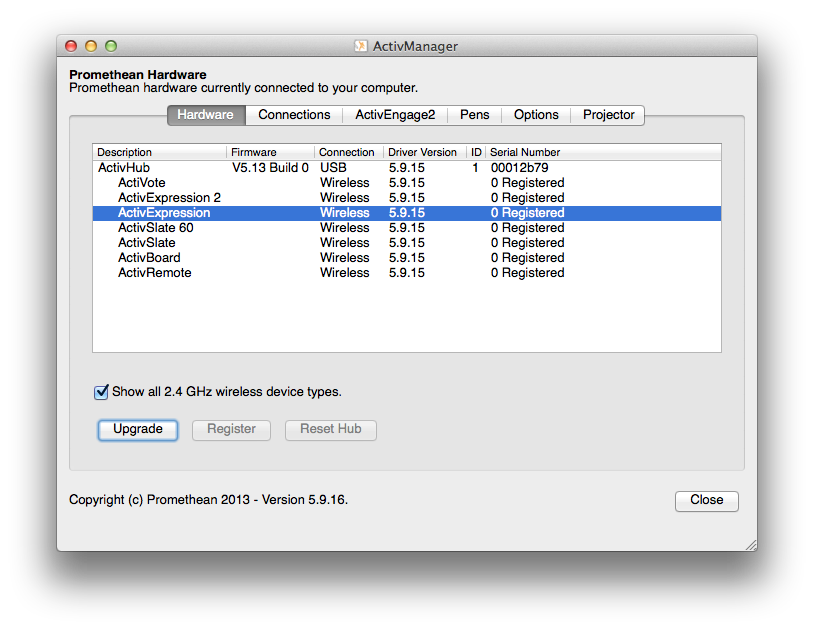Click the Register button

point(231,429)
